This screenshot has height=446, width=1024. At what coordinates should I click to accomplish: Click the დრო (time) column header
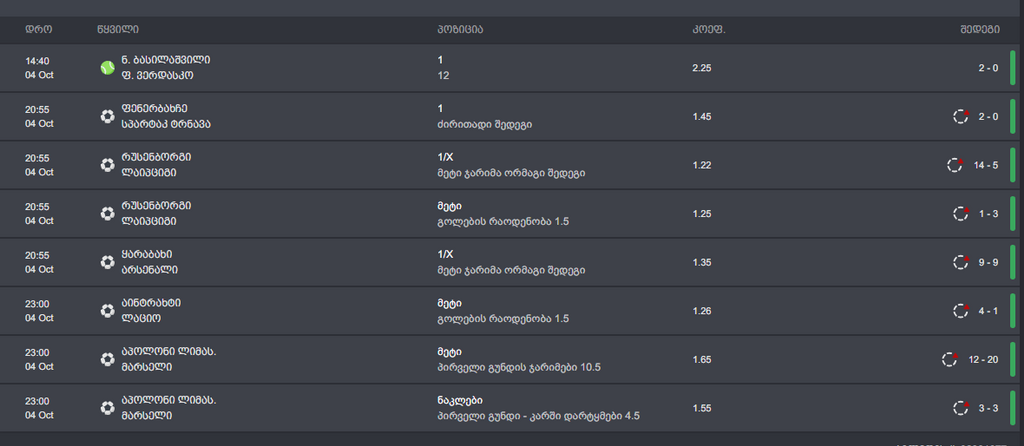tap(38, 29)
